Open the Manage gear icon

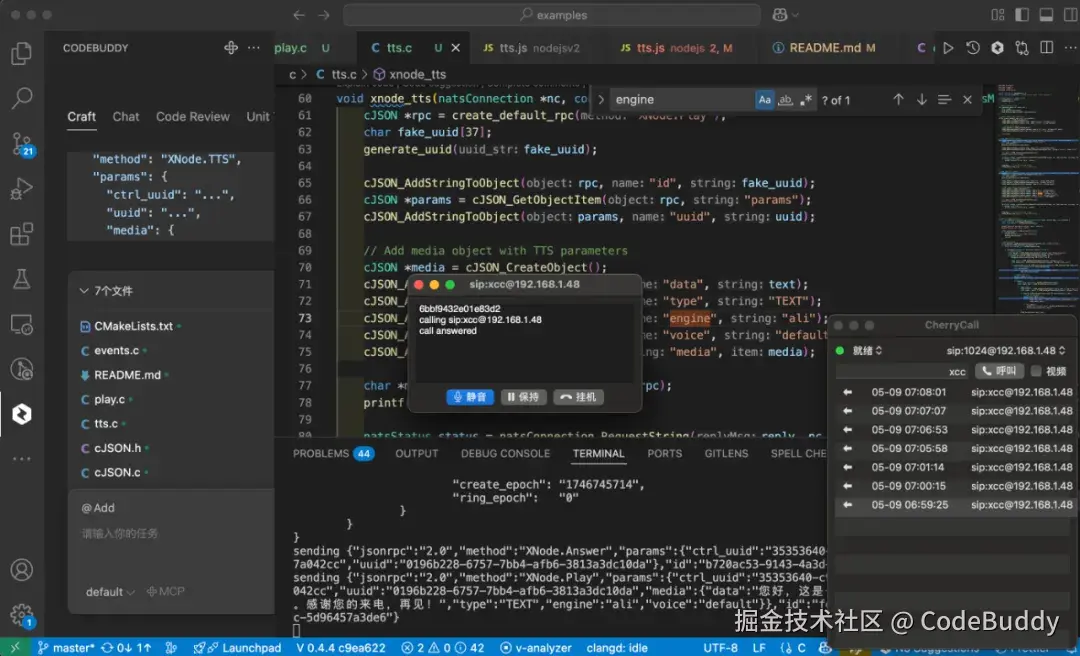pyautogui.click(x=21, y=615)
